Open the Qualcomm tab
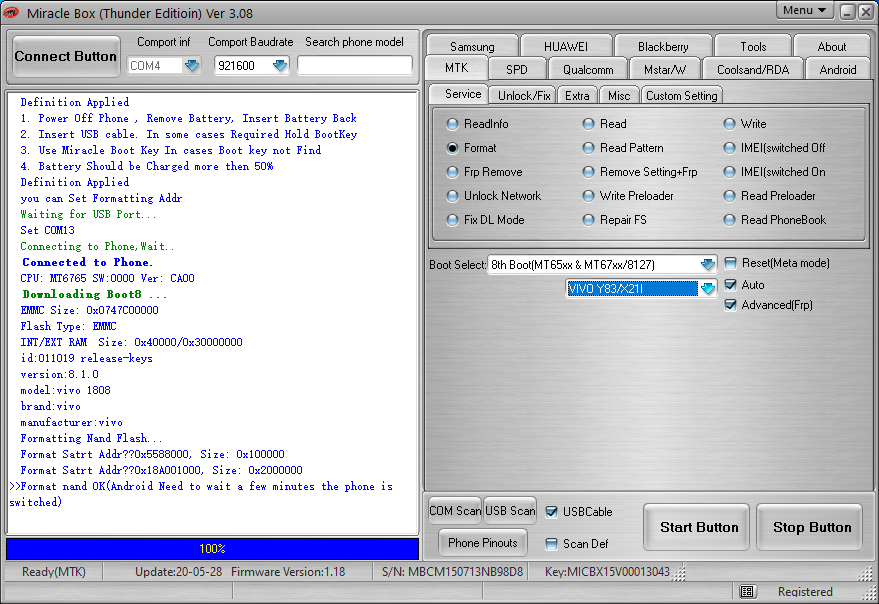The height and width of the screenshot is (604, 879). click(587, 70)
